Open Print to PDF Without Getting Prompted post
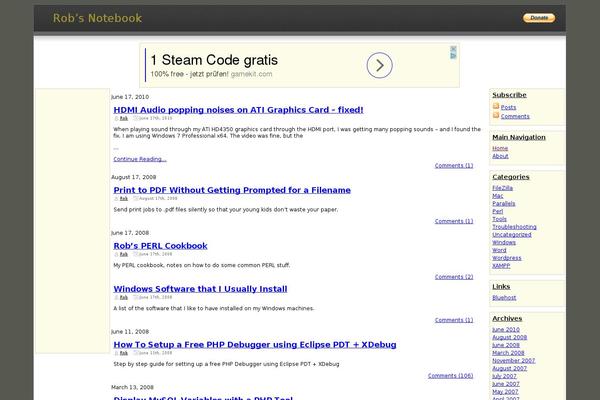Screen dimensions: 600x400 [x=232, y=190]
